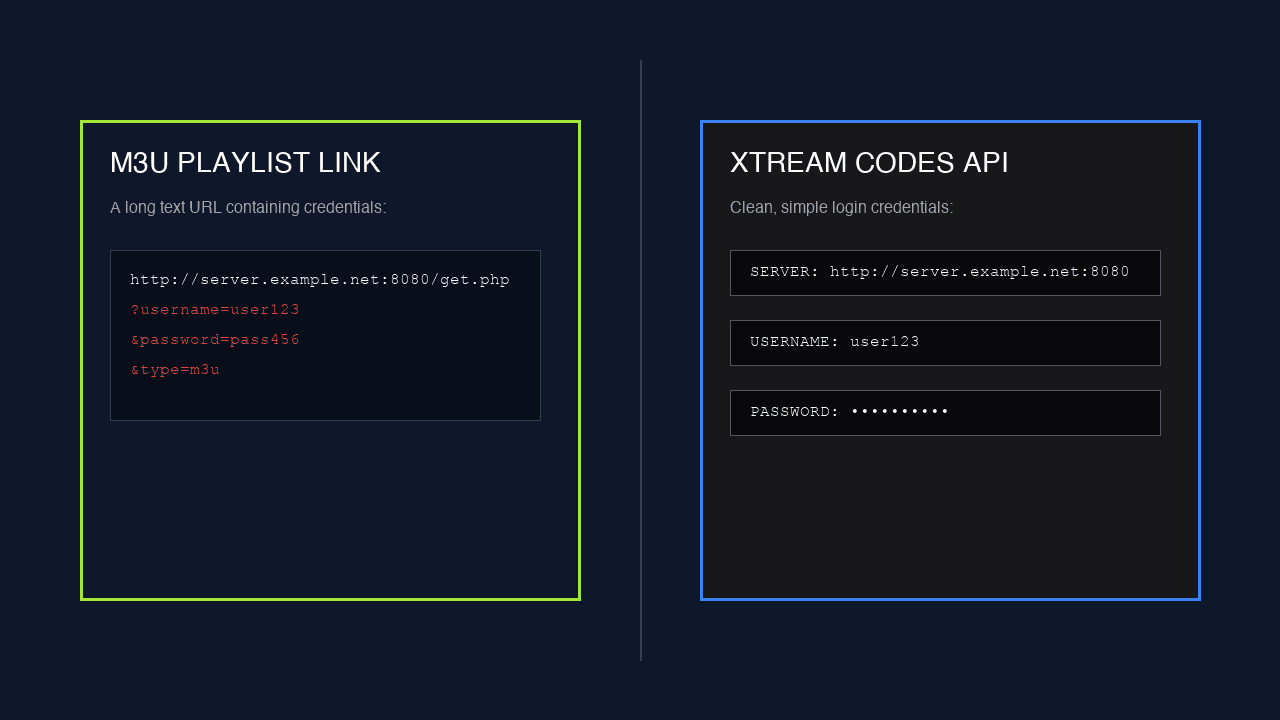Click the &password=pass456 line
This screenshot has height=720, width=1280.
click(215, 340)
